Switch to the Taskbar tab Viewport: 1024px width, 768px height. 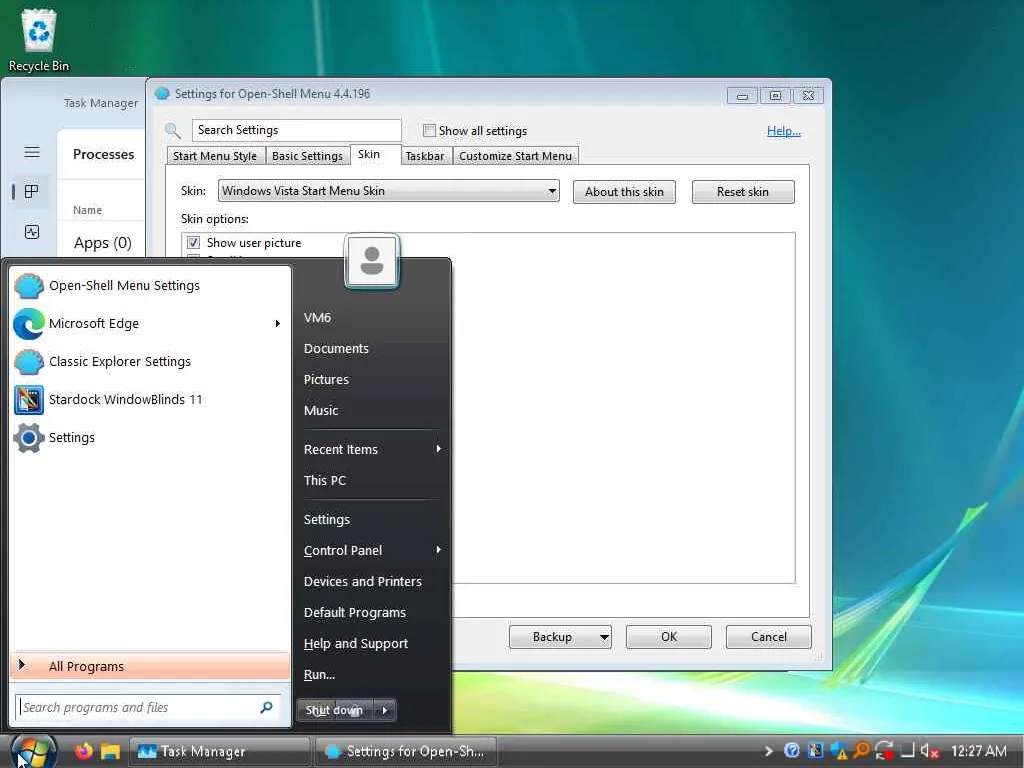click(x=425, y=156)
